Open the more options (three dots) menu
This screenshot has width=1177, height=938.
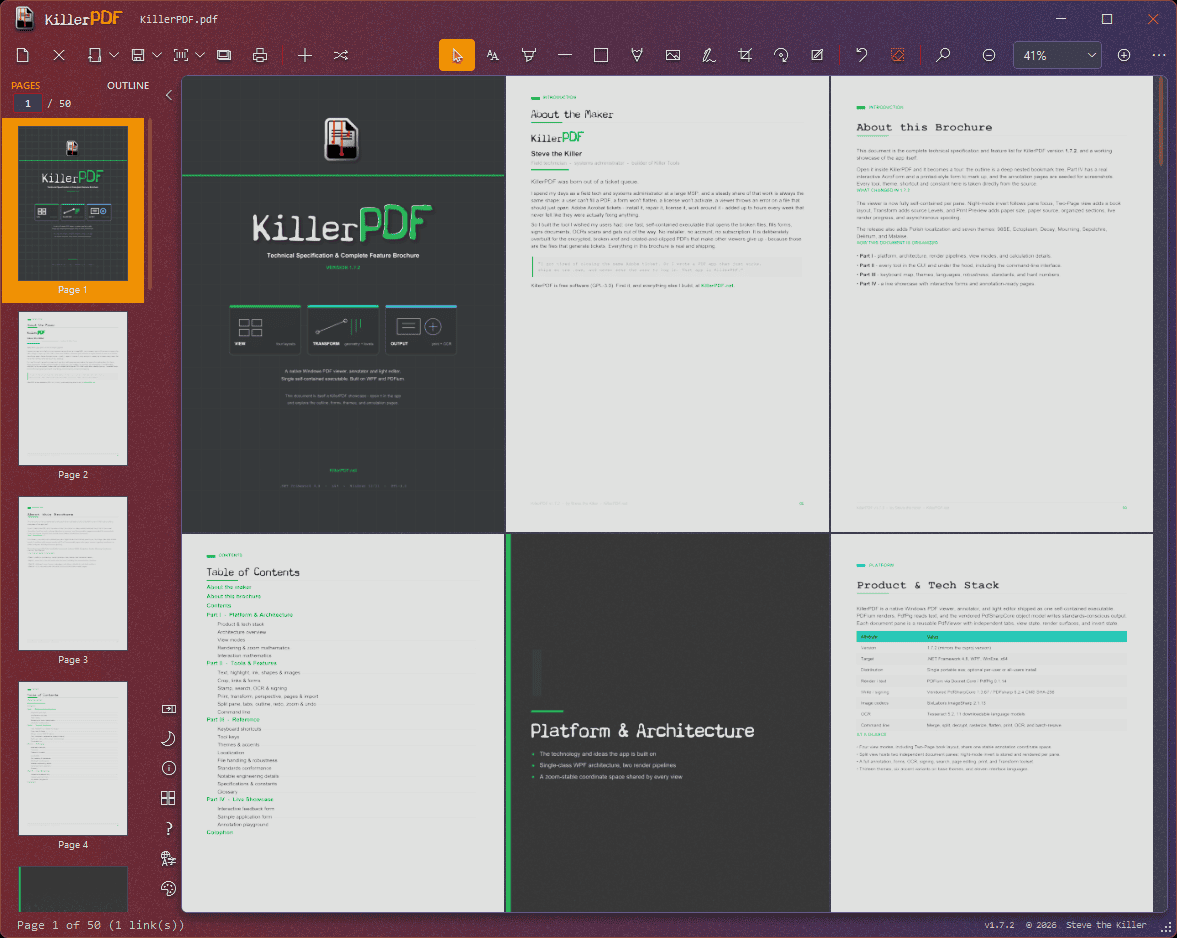tap(1159, 56)
